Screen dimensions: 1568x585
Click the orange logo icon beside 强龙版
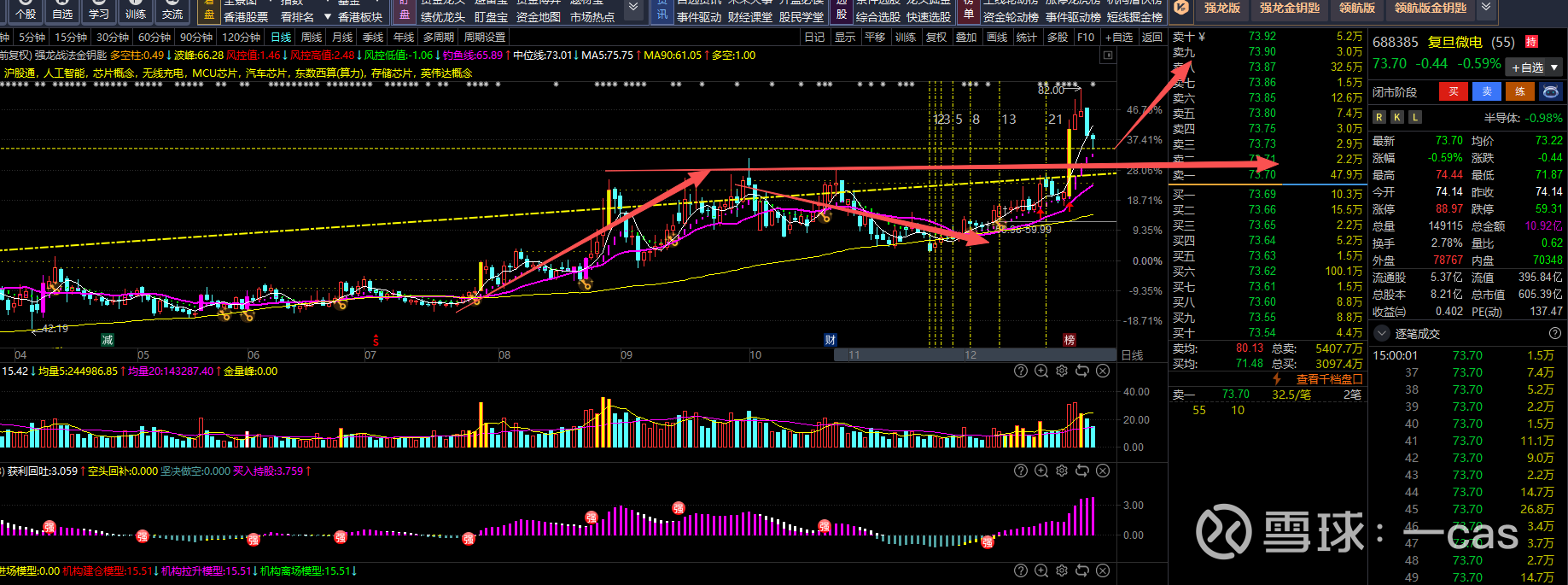point(1181,8)
